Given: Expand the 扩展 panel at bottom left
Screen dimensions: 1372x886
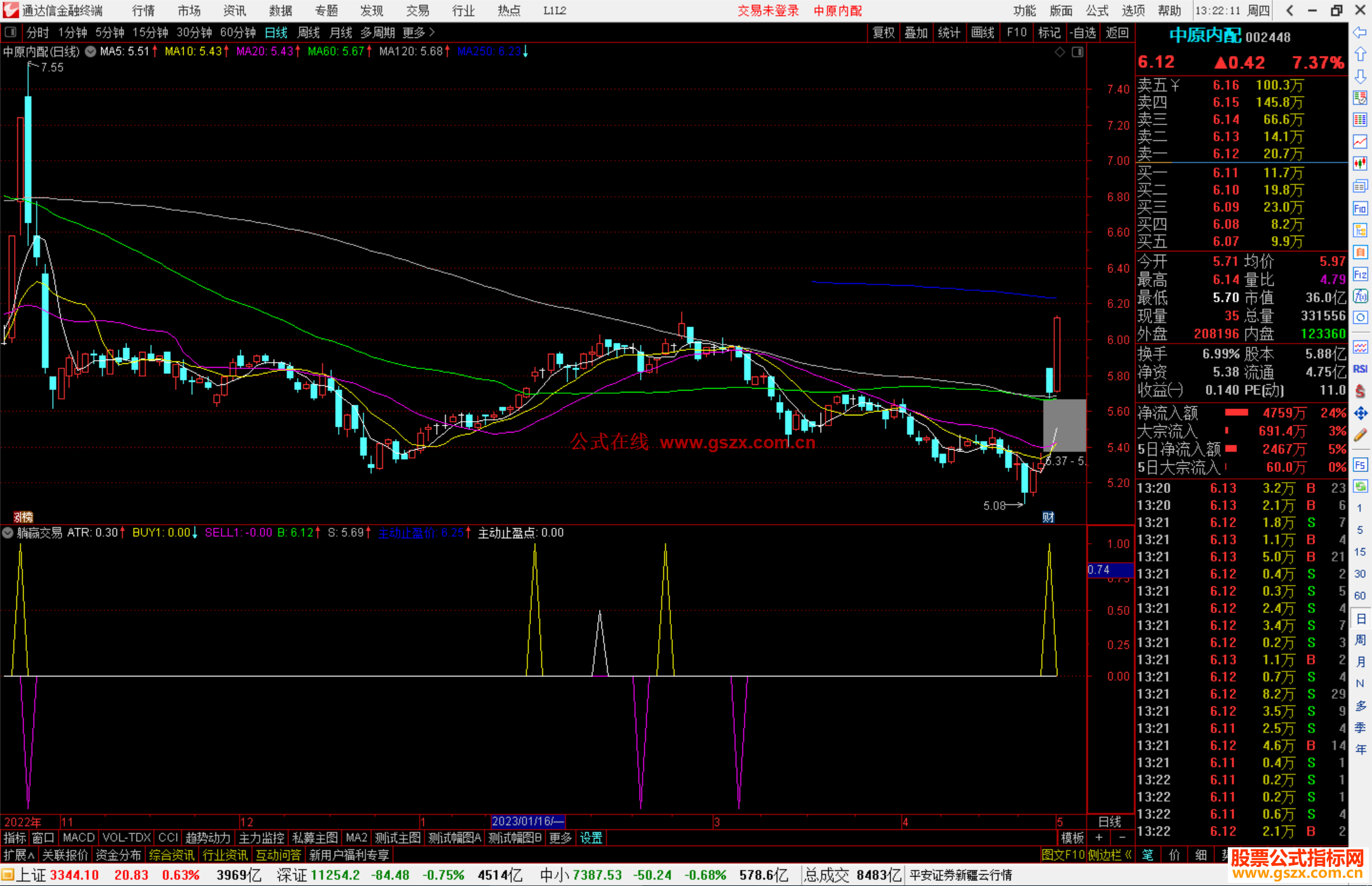Looking at the screenshot, I should 19,855.
